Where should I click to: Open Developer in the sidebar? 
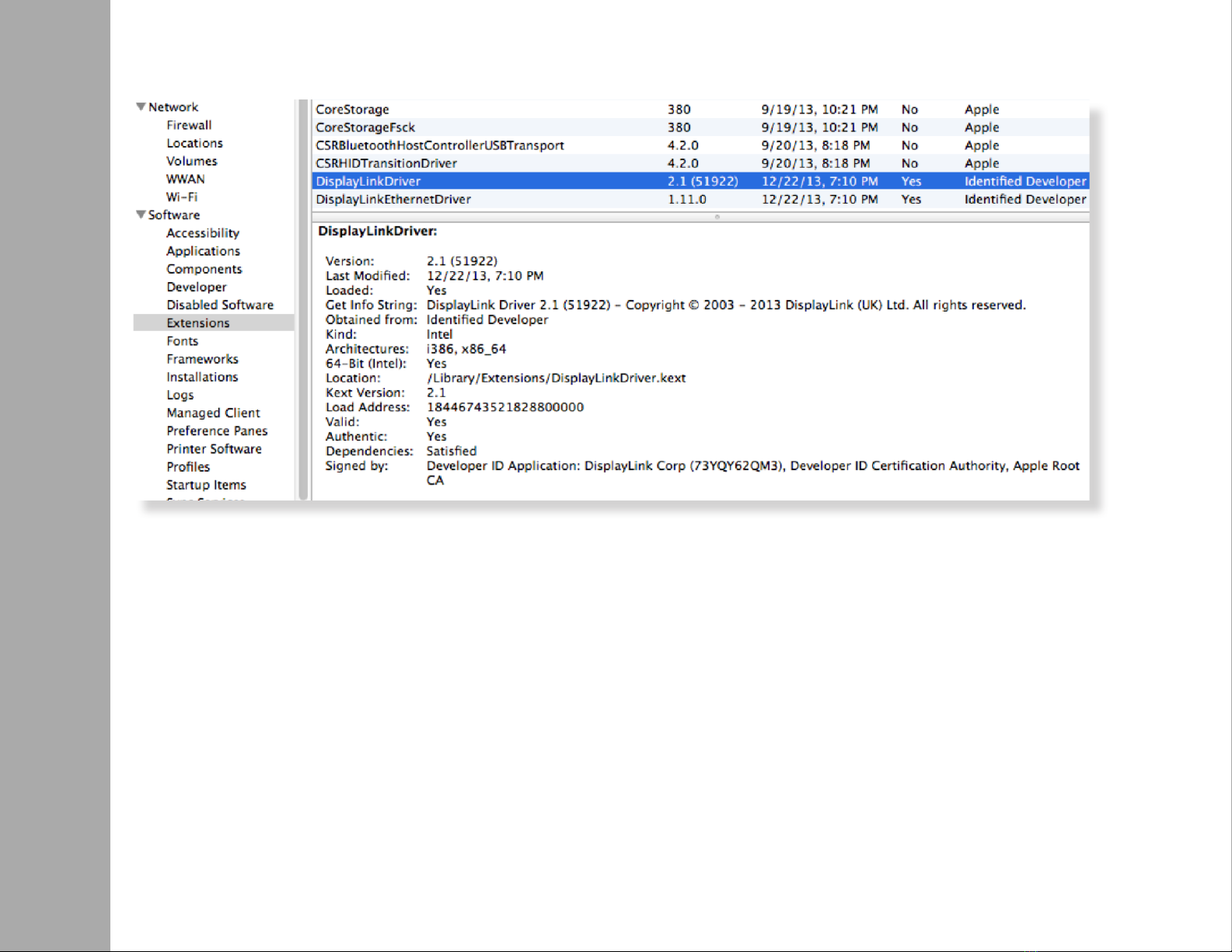[x=197, y=287]
